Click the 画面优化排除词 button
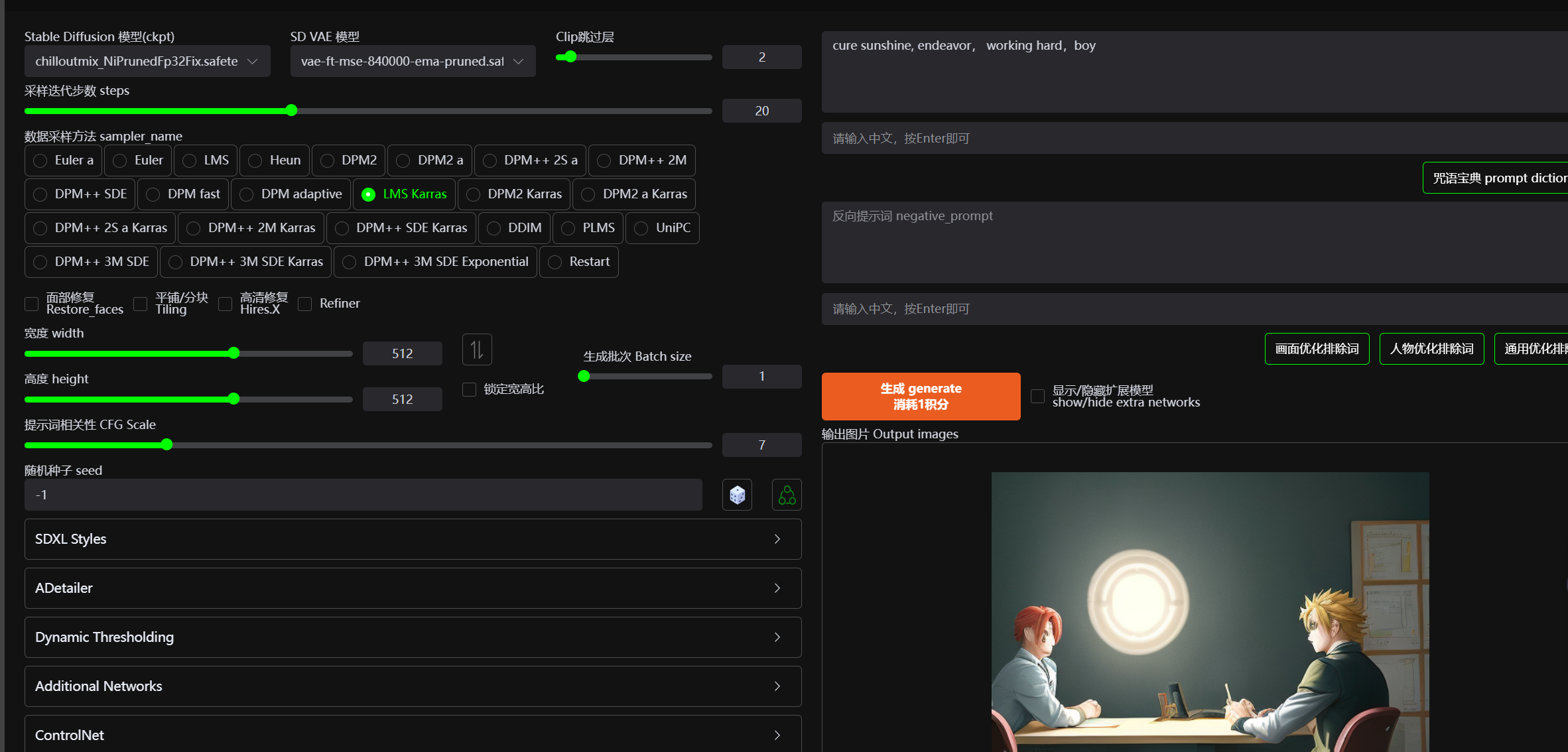 coord(1317,349)
